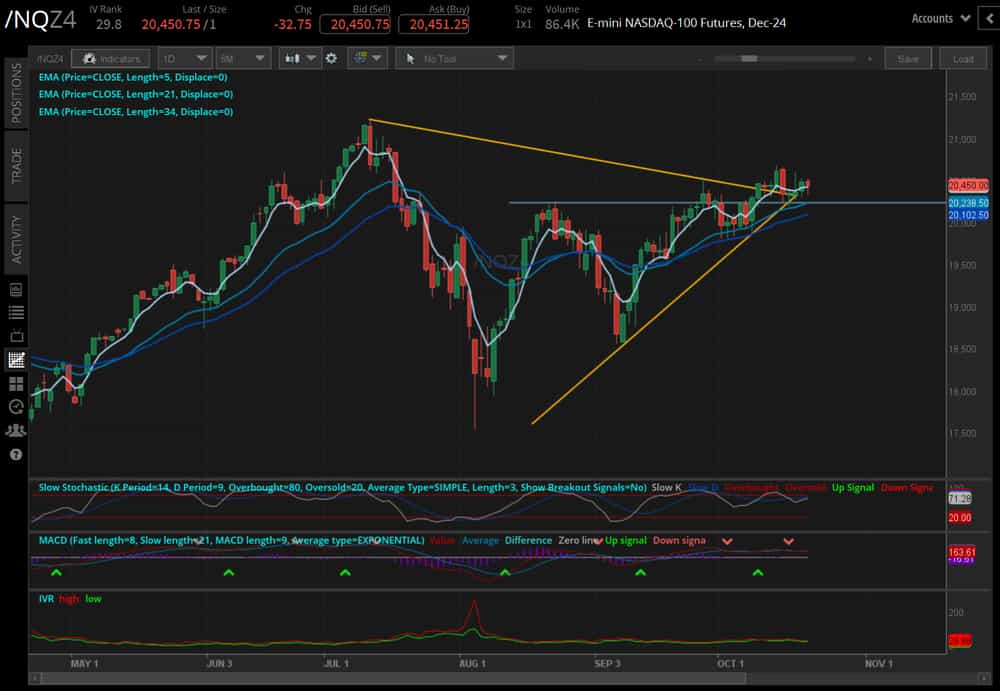Expand the Accounts dropdown

(938, 17)
